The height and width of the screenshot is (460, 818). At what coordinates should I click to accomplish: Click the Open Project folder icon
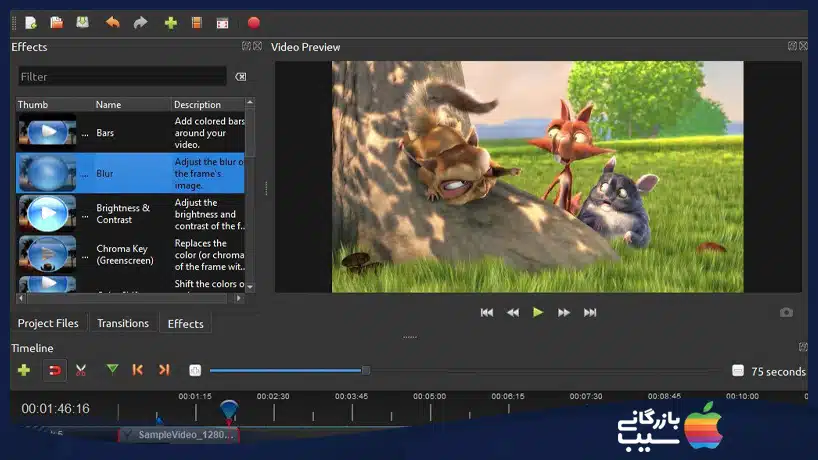56,22
